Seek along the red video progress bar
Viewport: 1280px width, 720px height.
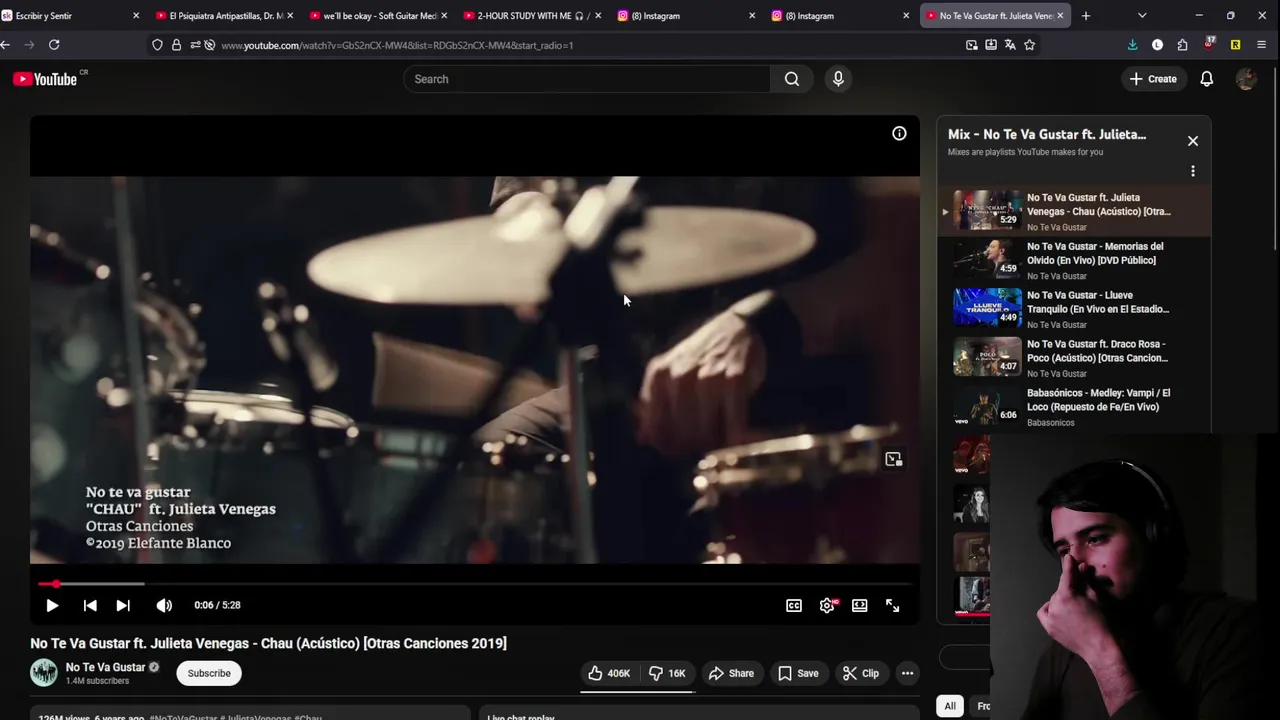(x=475, y=583)
